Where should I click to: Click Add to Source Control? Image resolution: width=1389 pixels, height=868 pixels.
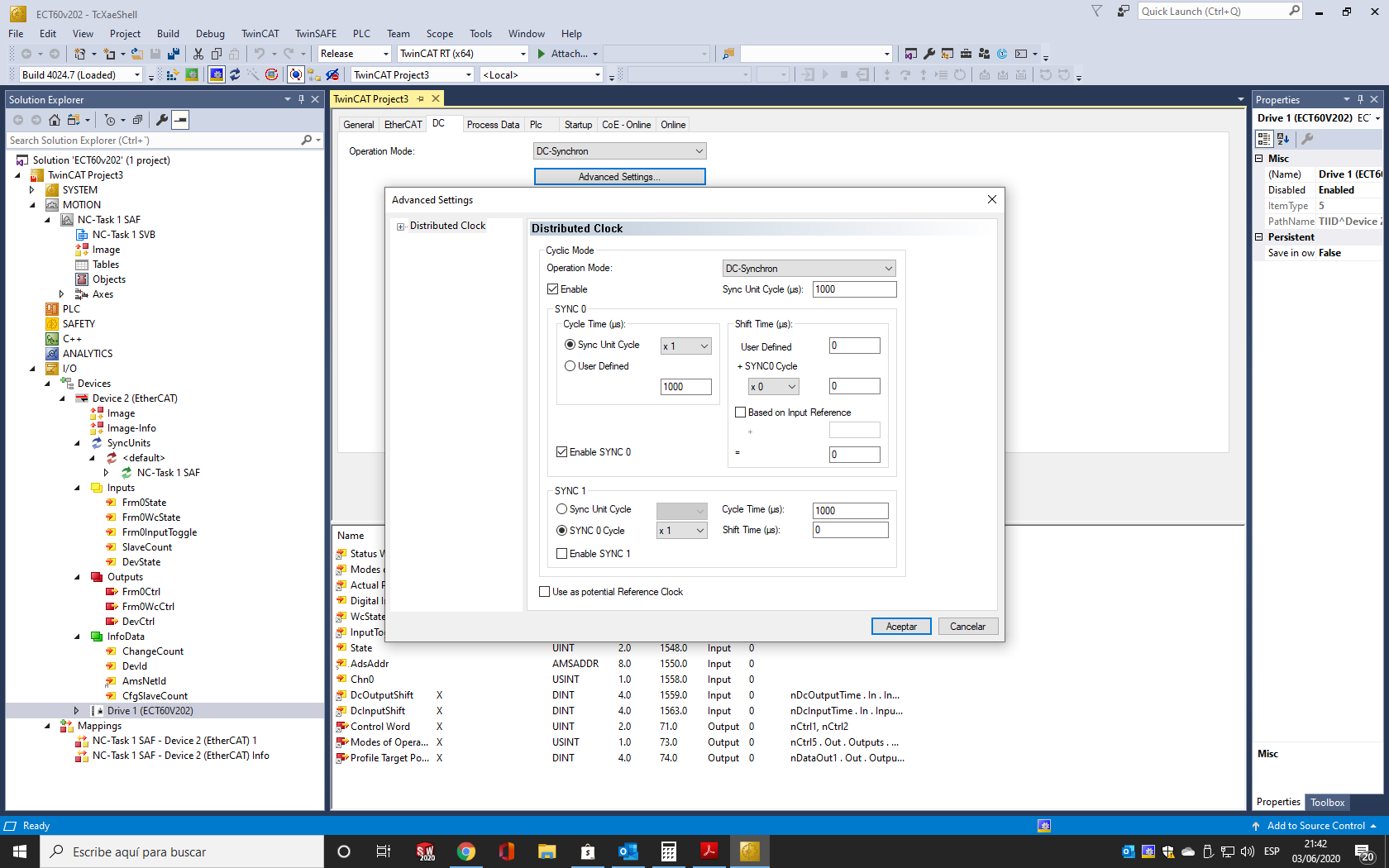1315,826
